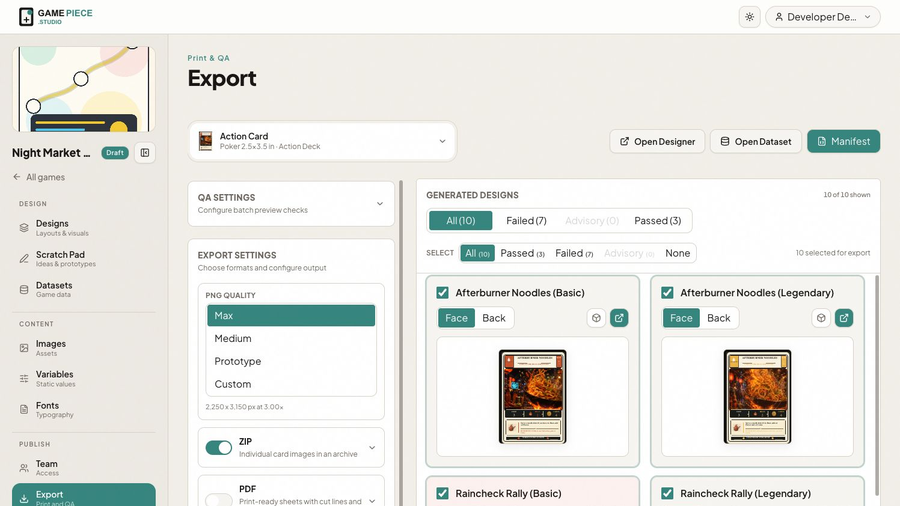Screen dimensions: 900x506
Task: Click the Game Piece Studio logo
Action: click(x=56, y=17)
